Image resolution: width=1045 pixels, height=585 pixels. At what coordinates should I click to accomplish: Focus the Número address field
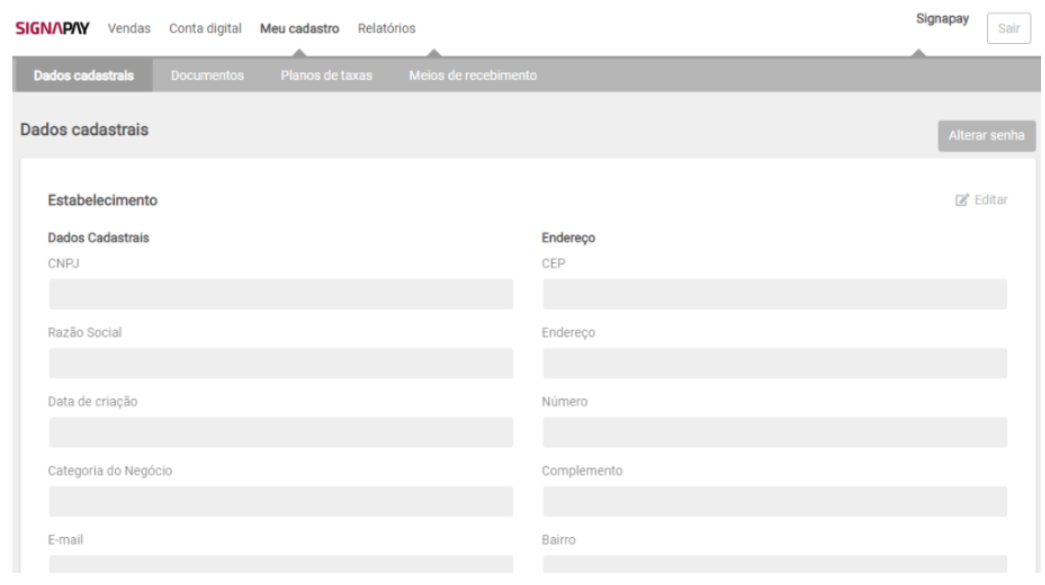click(x=774, y=432)
